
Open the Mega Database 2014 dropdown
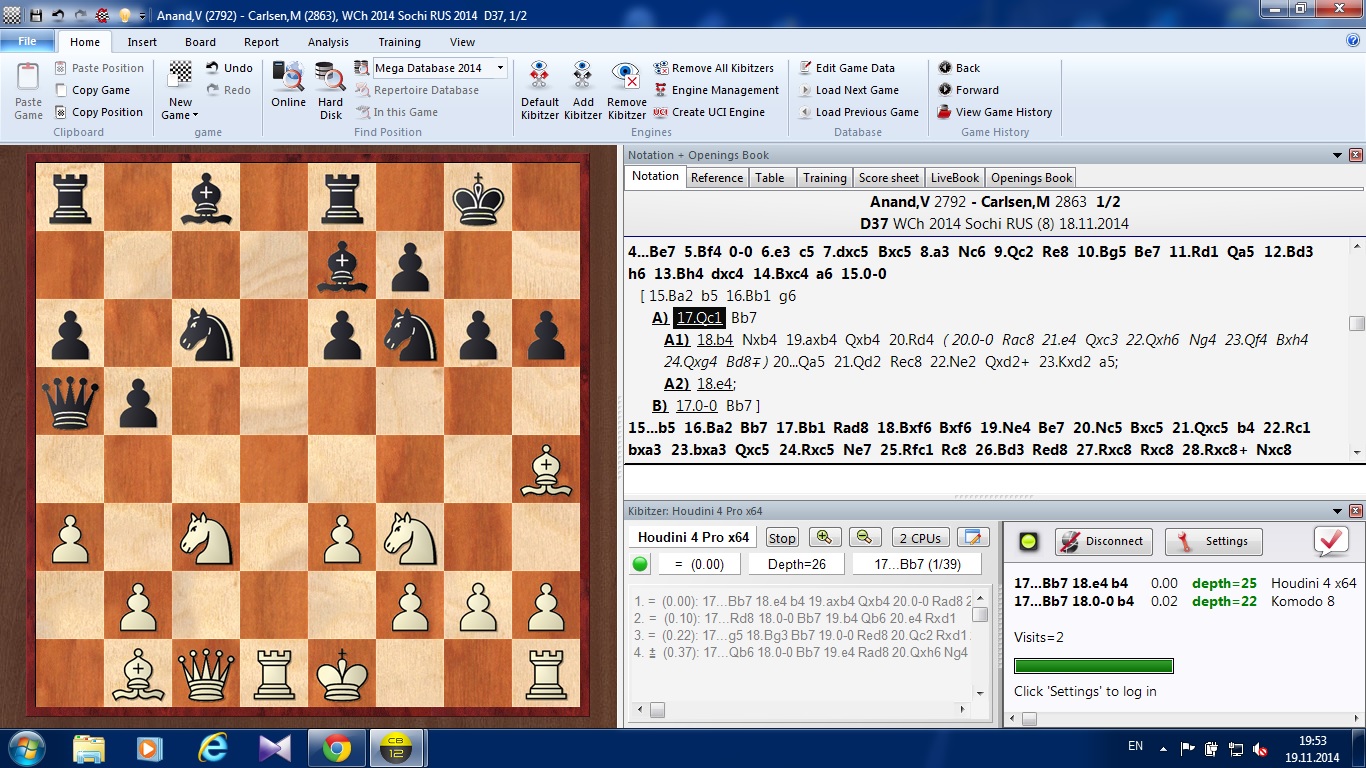click(500, 68)
